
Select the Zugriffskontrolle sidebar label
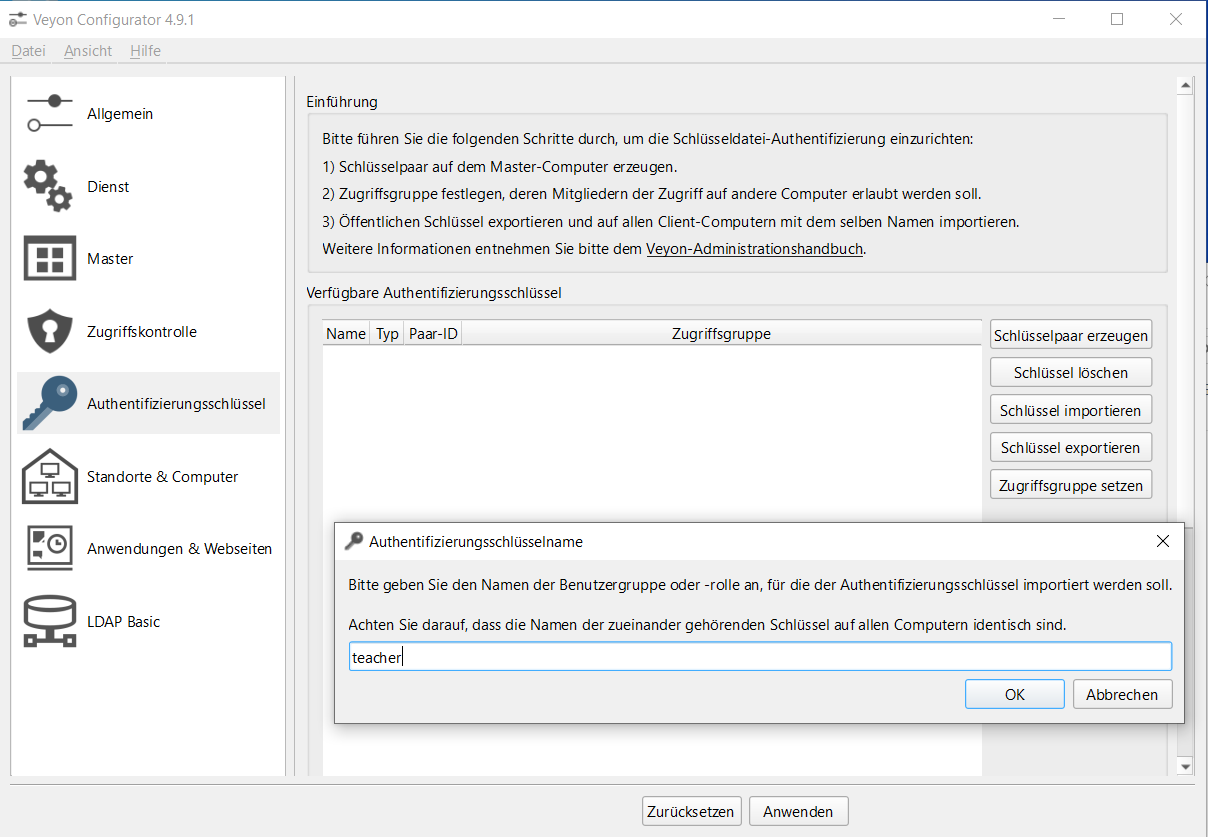coord(142,332)
